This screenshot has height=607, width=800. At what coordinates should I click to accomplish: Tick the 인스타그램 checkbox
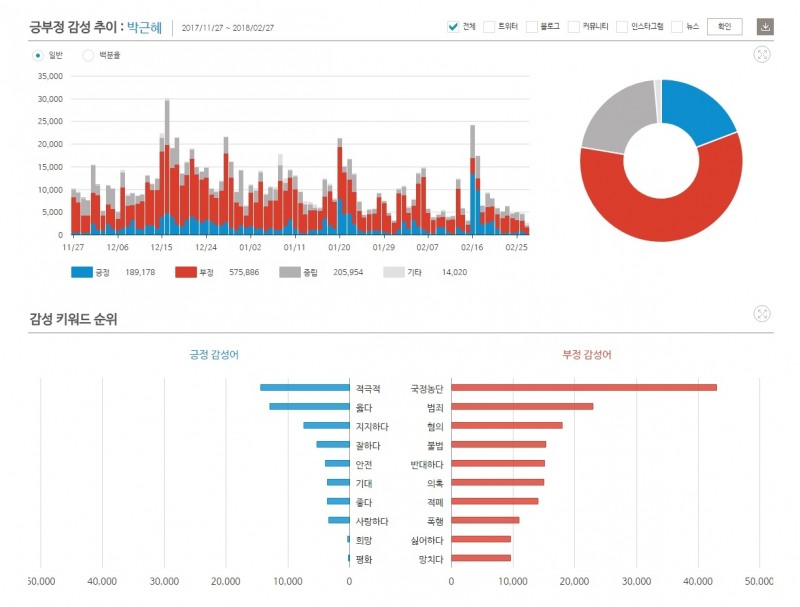pos(622,27)
